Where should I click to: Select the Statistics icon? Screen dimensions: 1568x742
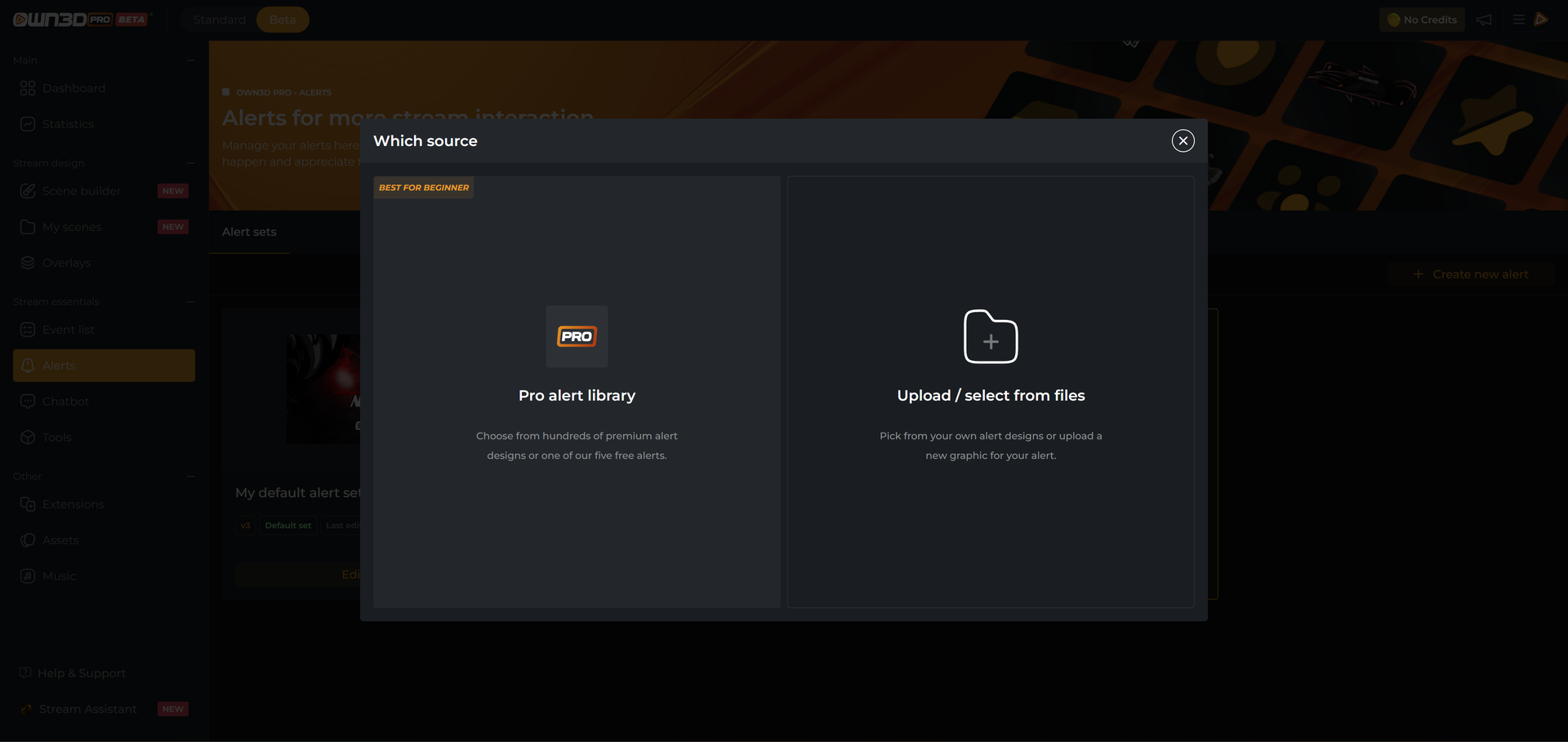(28, 123)
